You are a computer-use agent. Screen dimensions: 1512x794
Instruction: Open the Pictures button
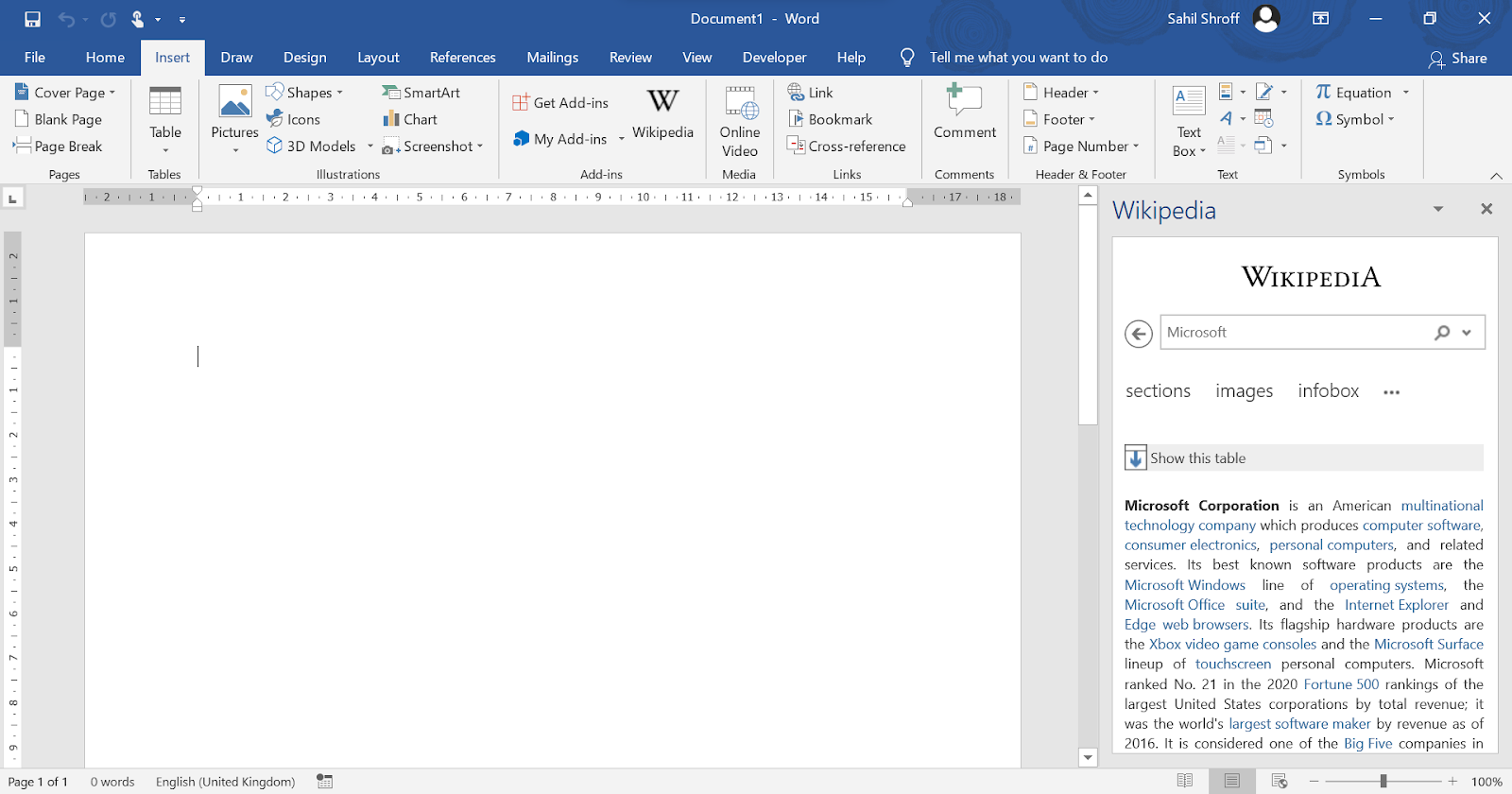pos(234,120)
